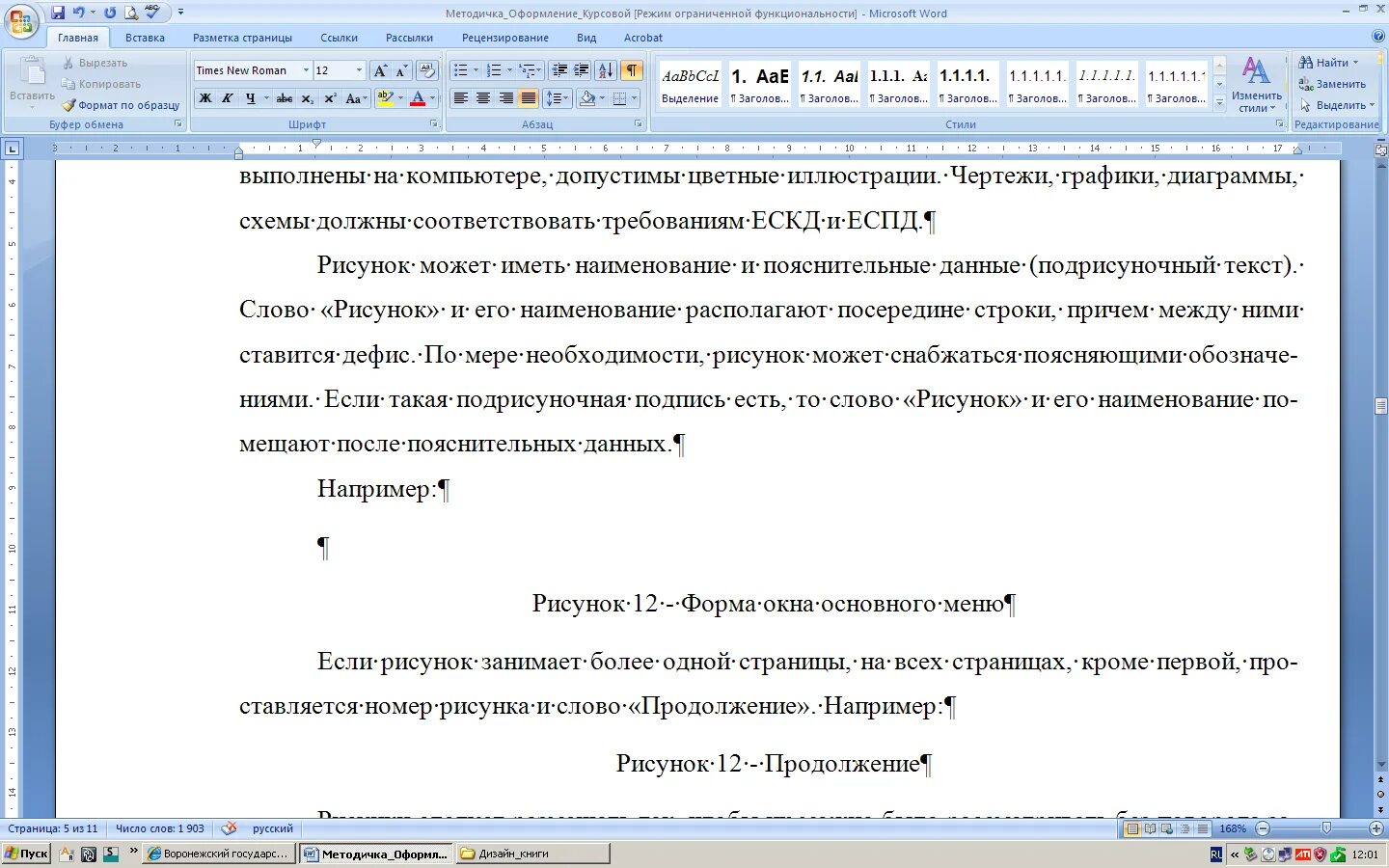Open the Абзац dialog launcher
The height and width of the screenshot is (868, 1389).
coord(639,124)
